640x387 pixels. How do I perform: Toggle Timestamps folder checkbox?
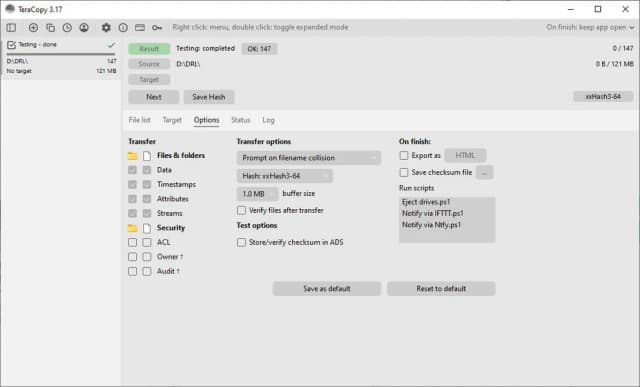pyautogui.click(x=132, y=185)
